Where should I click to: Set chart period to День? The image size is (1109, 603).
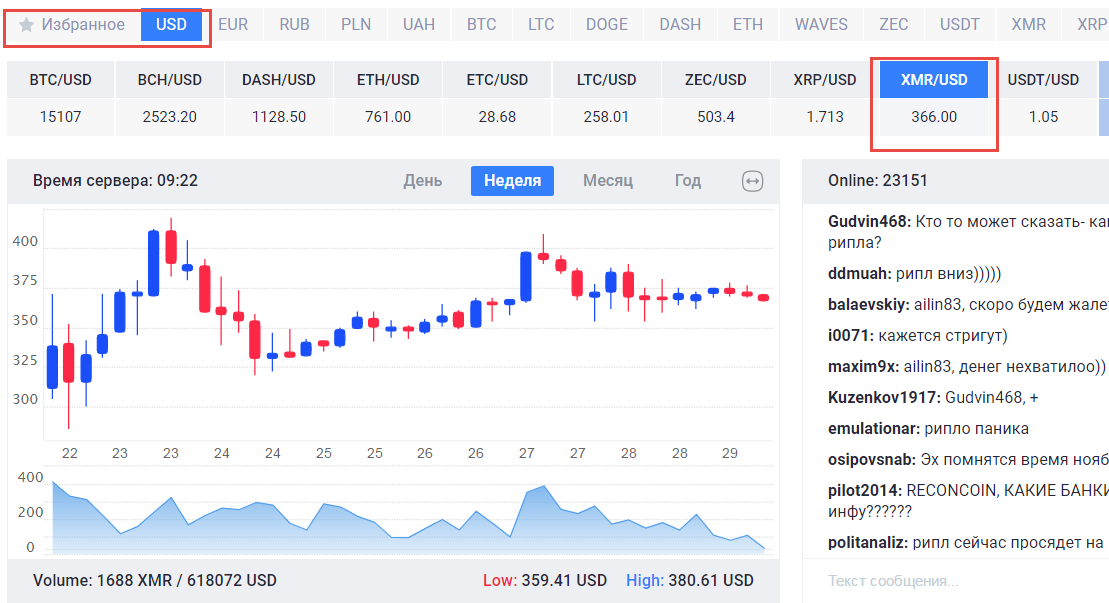pos(422,181)
